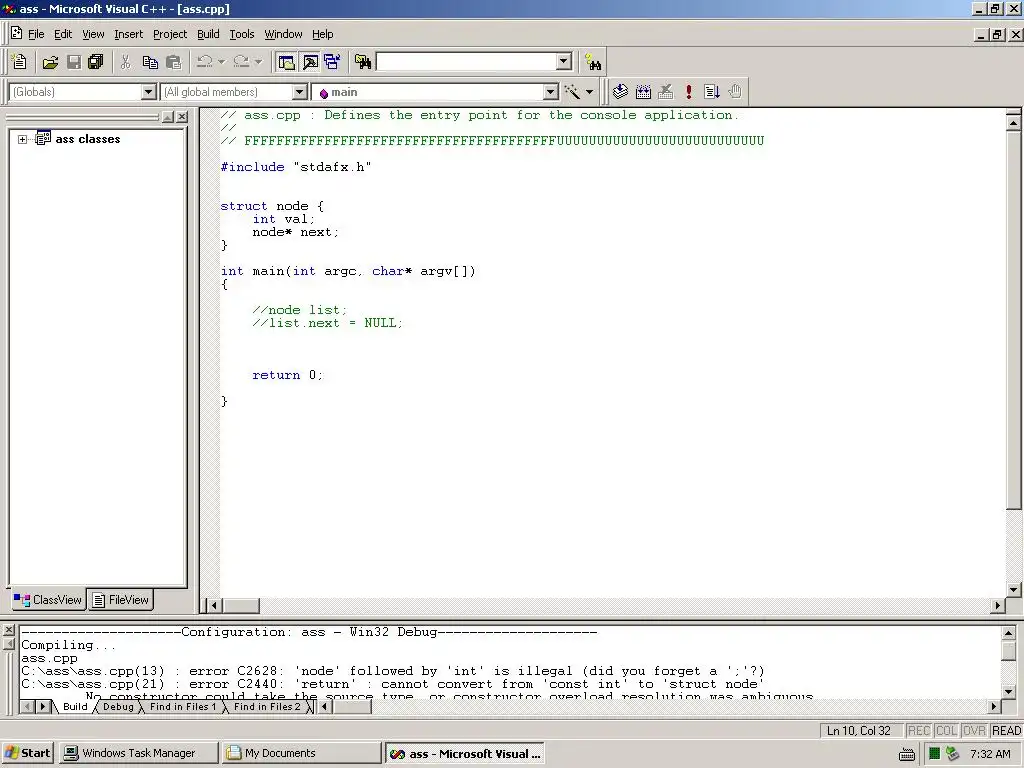Click the return 0; code line
Screen dimensions: 1024x768
point(287,375)
